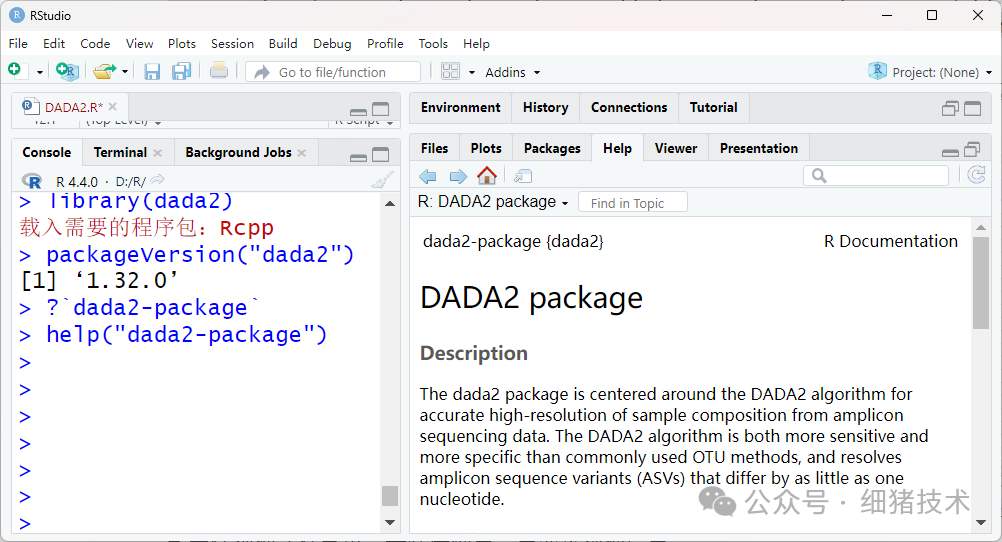Open the DADA2 package topic dropdown
Image resolution: width=1002 pixels, height=542 pixels.
tap(493, 202)
